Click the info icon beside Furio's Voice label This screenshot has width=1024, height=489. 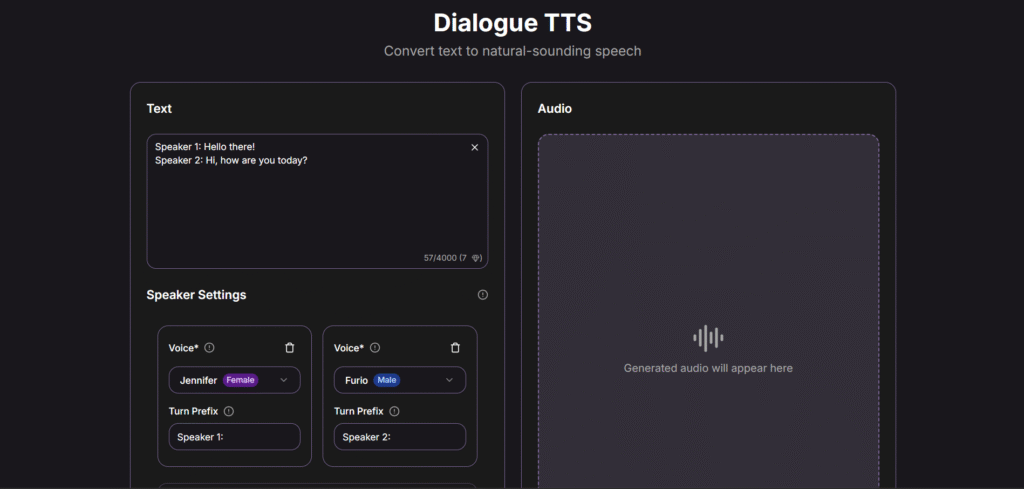(x=375, y=348)
